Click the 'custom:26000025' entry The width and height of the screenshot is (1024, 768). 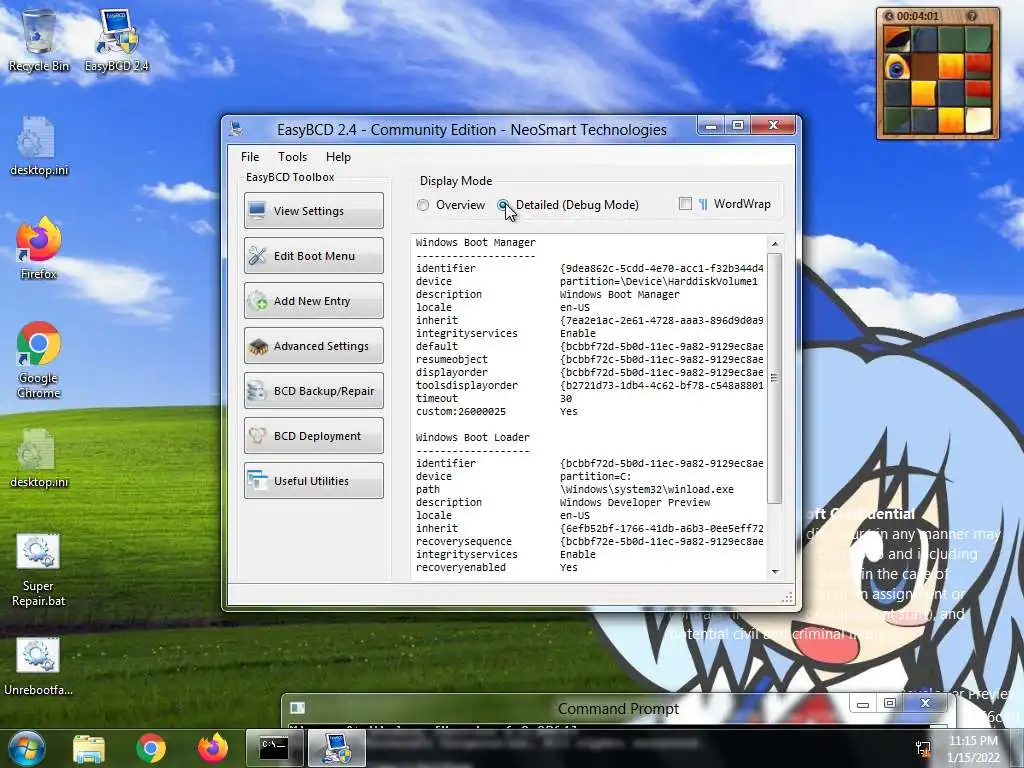pyautogui.click(x=460, y=411)
